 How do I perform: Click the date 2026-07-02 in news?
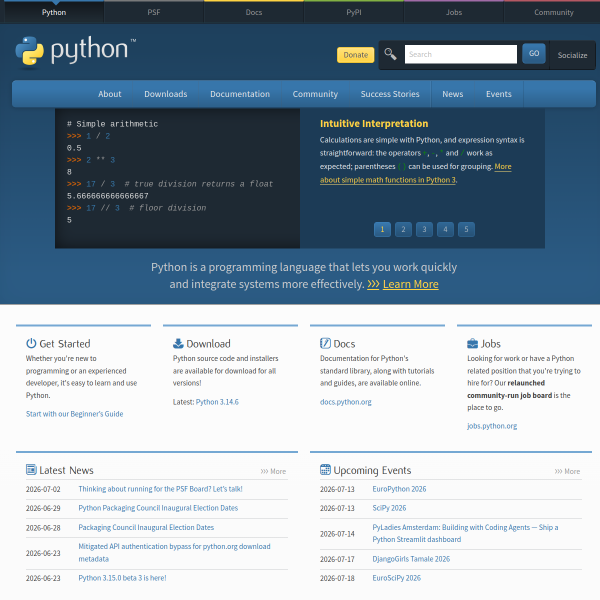click(x=43, y=489)
